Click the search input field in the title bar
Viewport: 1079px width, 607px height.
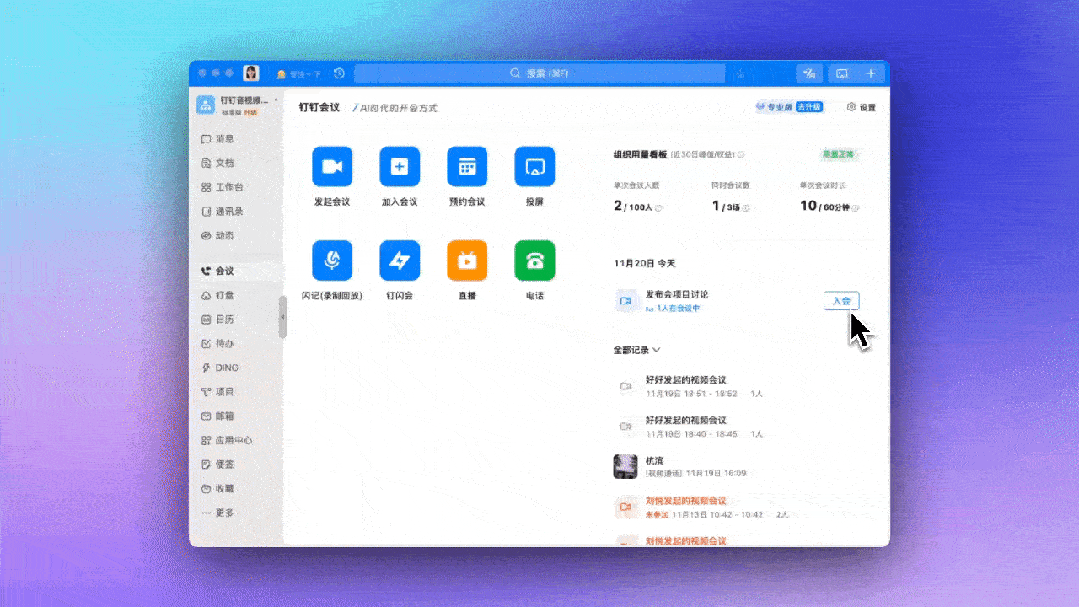[540, 73]
